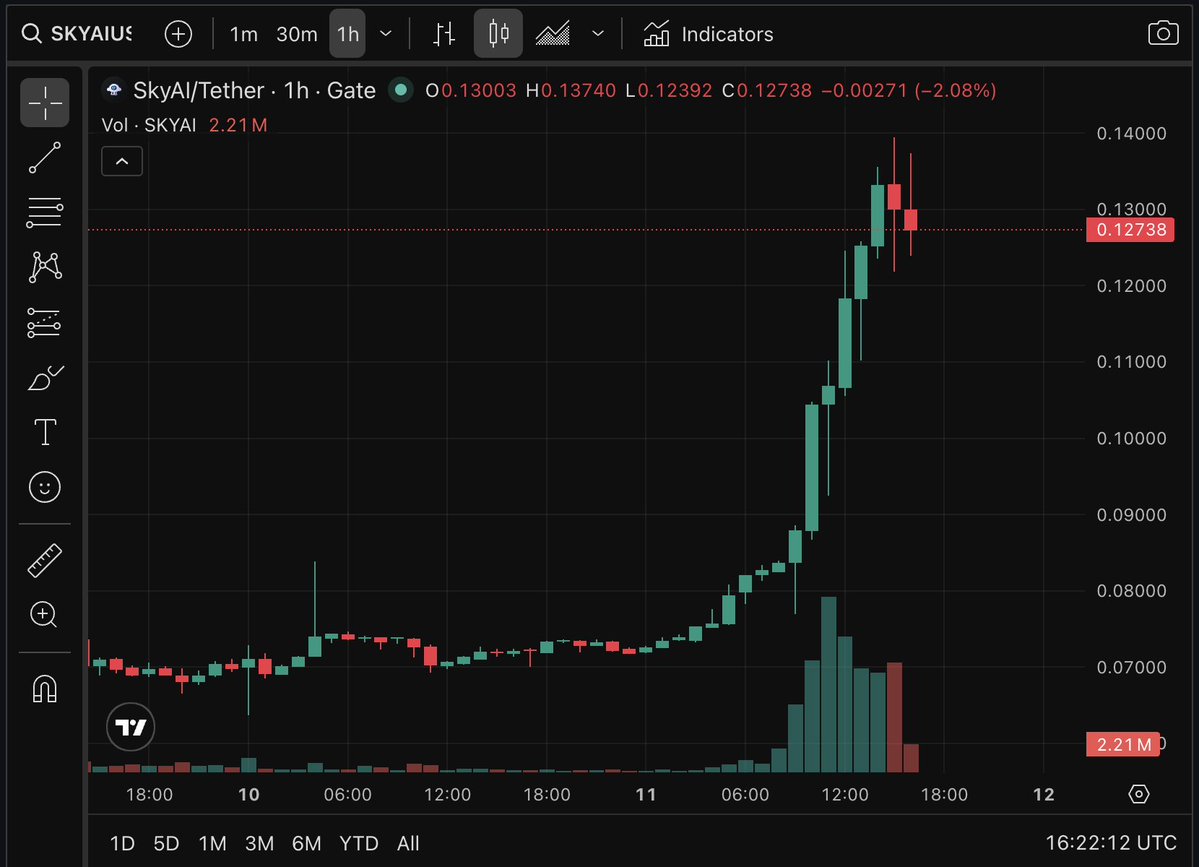Select the 5D date range
Screen dimensions: 1199x867
click(166, 843)
